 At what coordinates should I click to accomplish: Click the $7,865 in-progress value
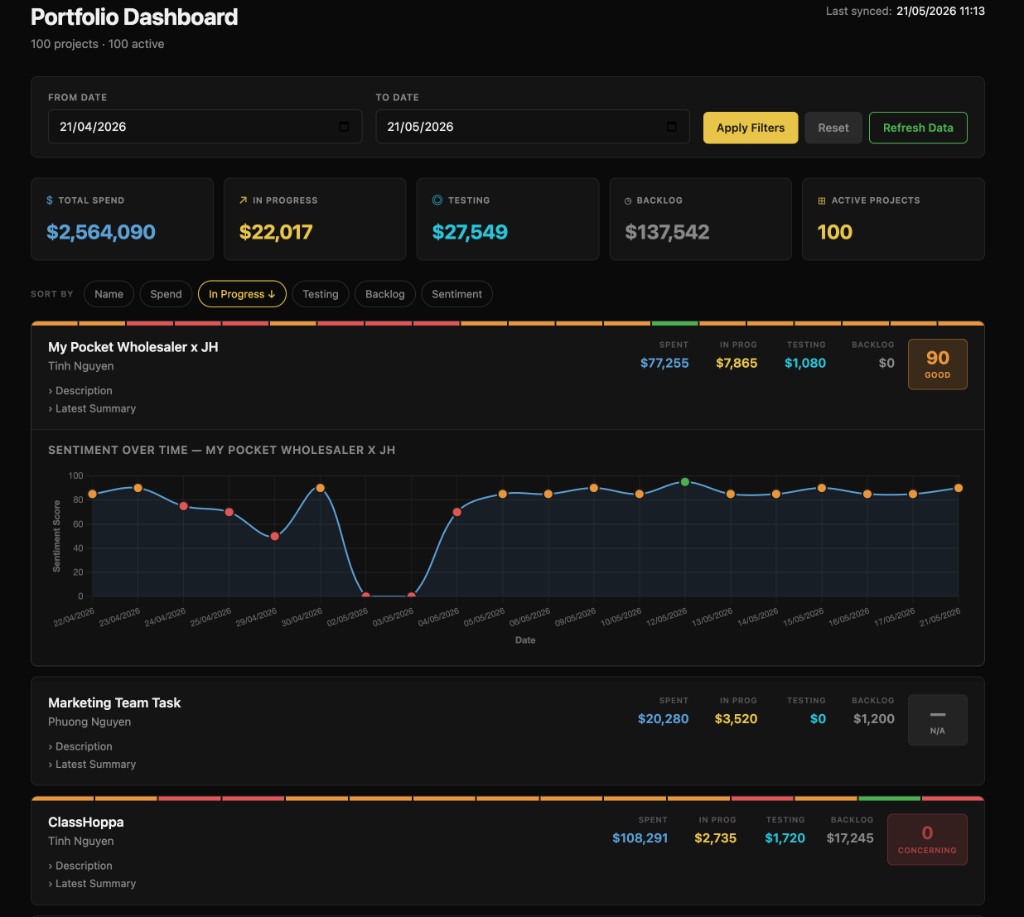click(737, 363)
